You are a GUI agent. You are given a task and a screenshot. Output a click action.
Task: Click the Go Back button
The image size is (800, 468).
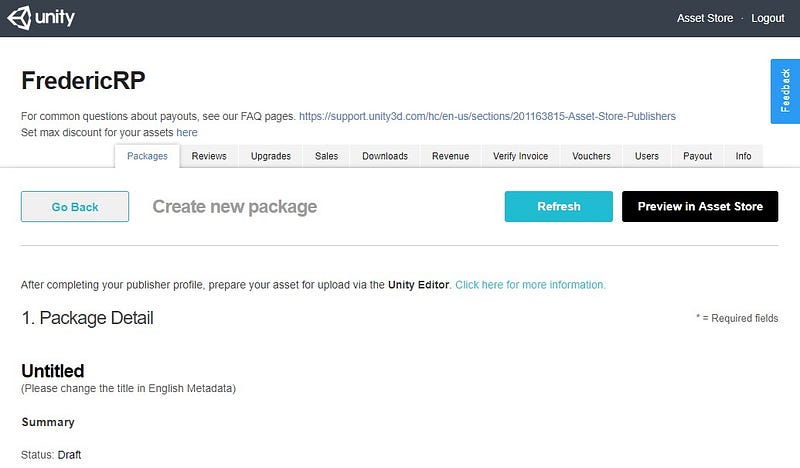75,207
